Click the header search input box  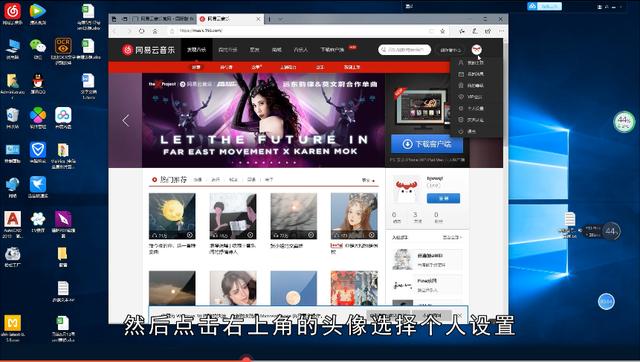point(404,49)
